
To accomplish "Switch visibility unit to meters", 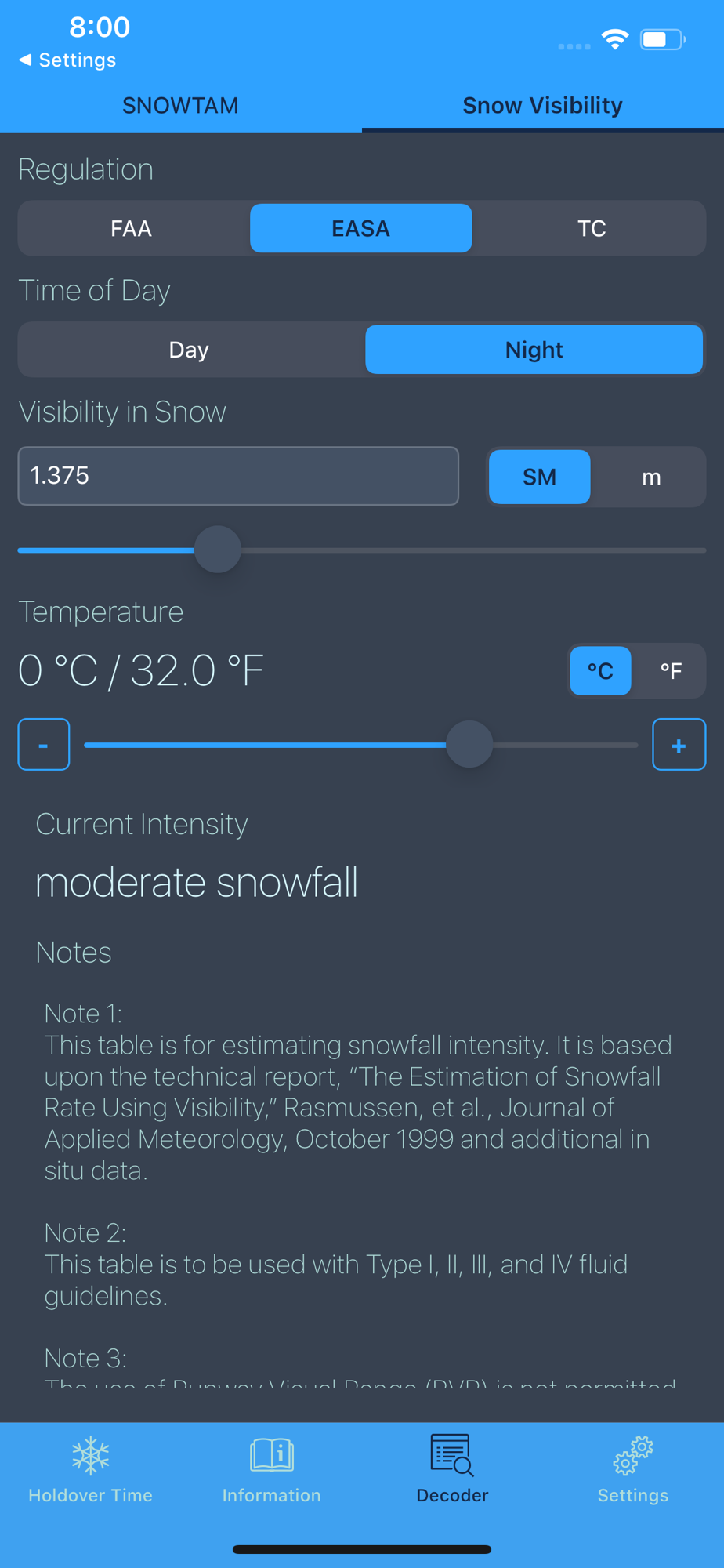I will (651, 477).
